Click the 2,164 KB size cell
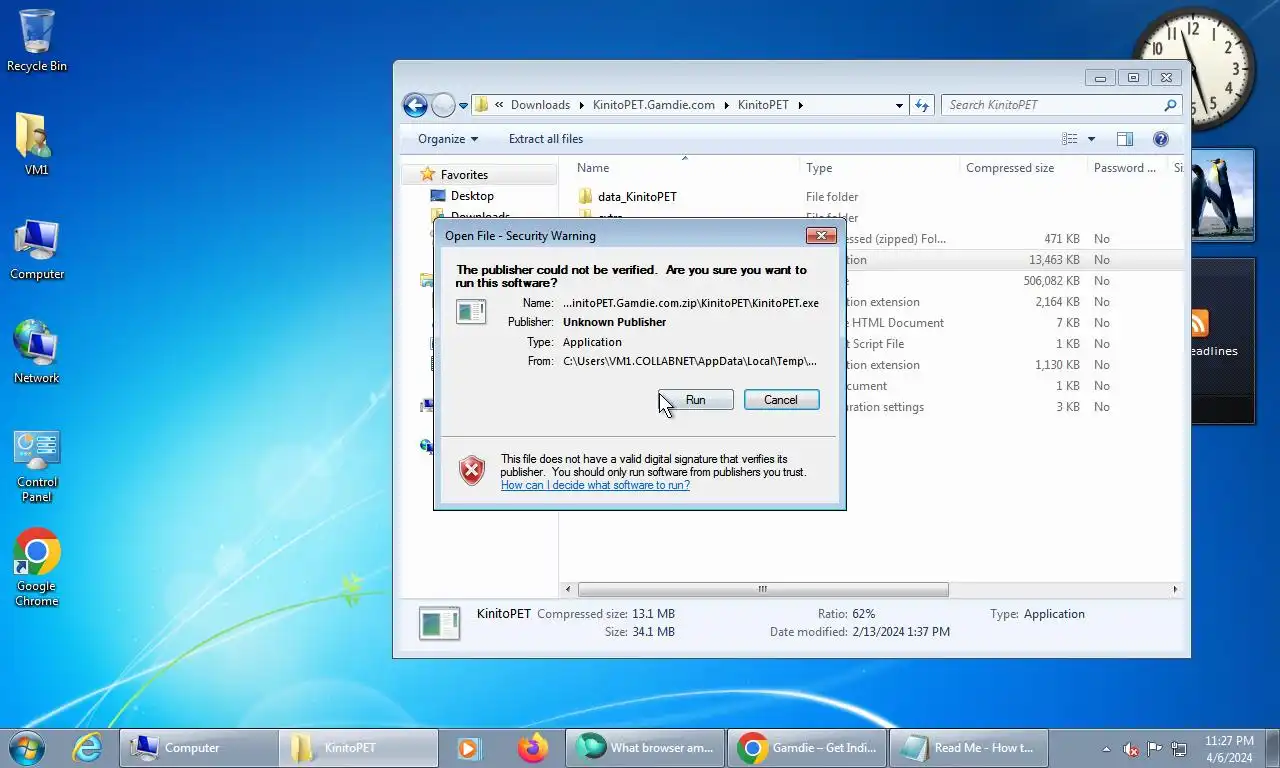The height and width of the screenshot is (768, 1280). pyautogui.click(x=1057, y=302)
